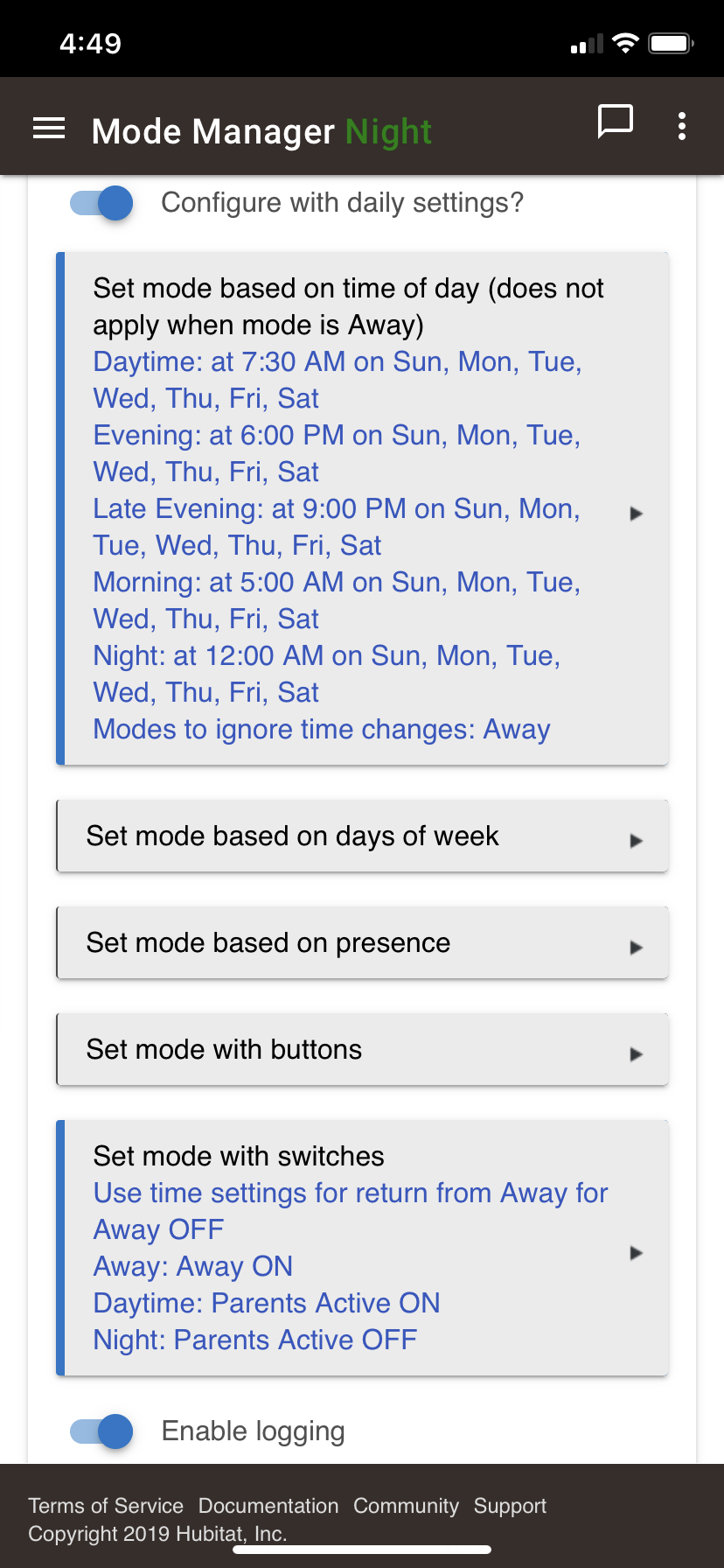
Task: Select the Modes to ignore time changes entry
Action: (x=322, y=730)
